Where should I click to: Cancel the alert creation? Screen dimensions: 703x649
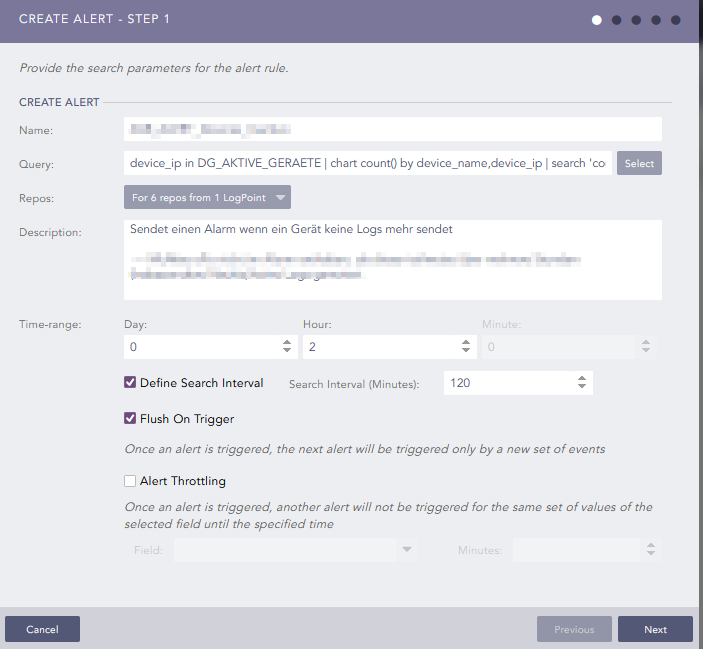(42, 629)
